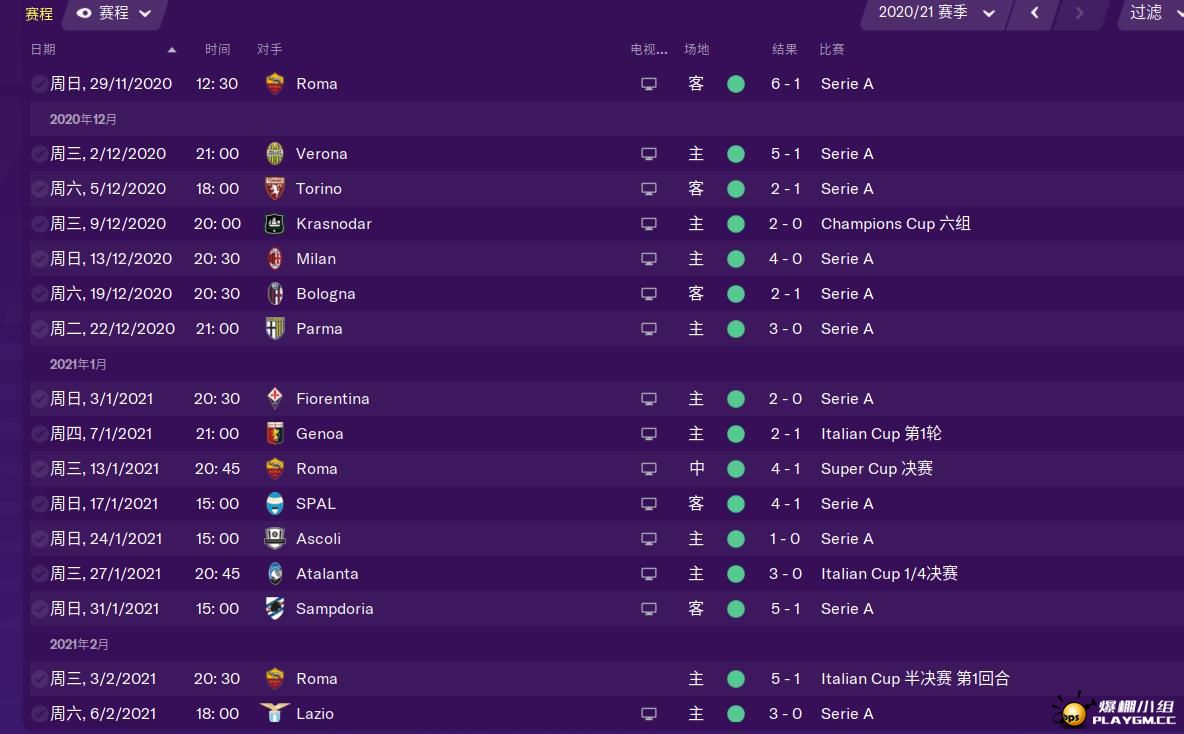Tick the checkbox beside 周四, 7/1/2021
This screenshot has width=1184, height=734.
pos(39,434)
